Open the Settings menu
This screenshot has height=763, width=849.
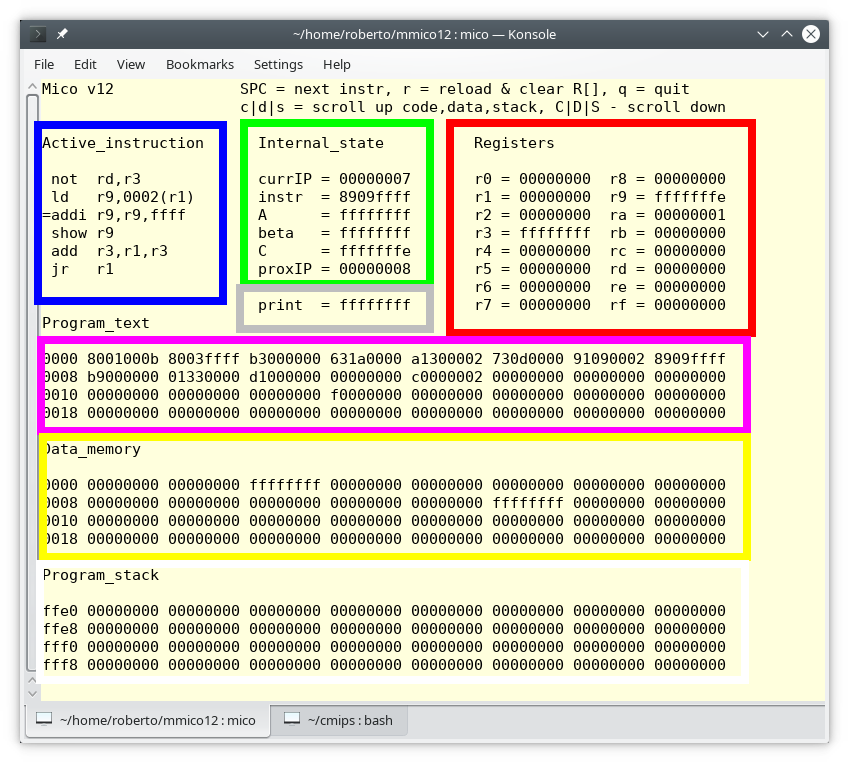coord(278,64)
